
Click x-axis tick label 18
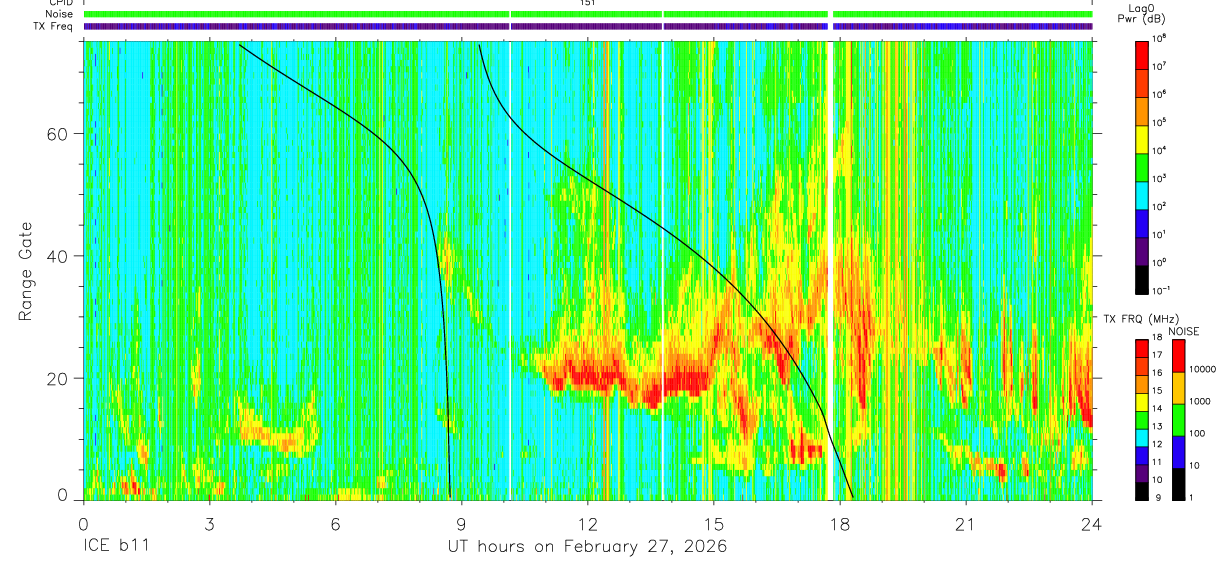839,524
